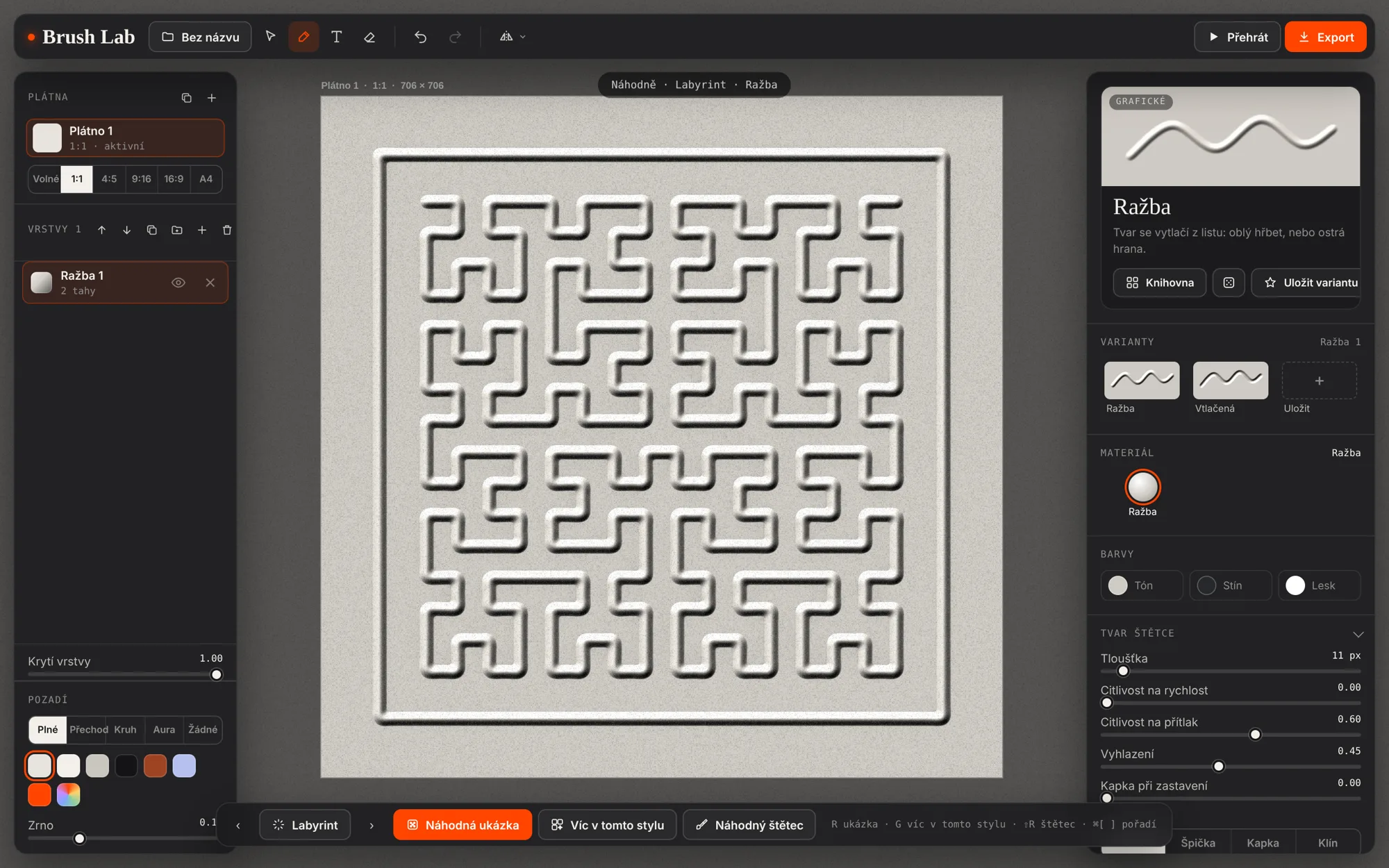
Task: Switch background to Žádné
Action: click(x=203, y=730)
